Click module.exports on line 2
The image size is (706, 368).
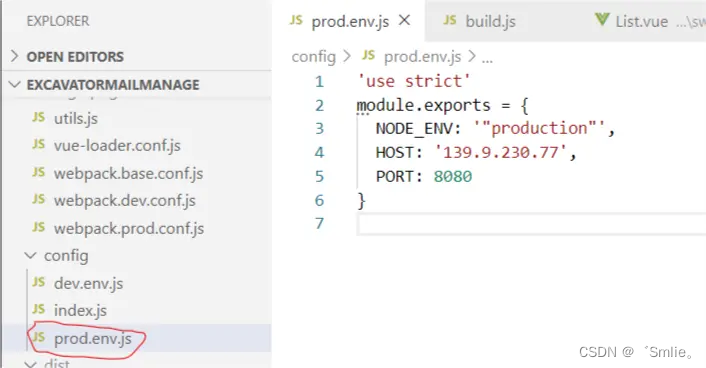(424, 106)
